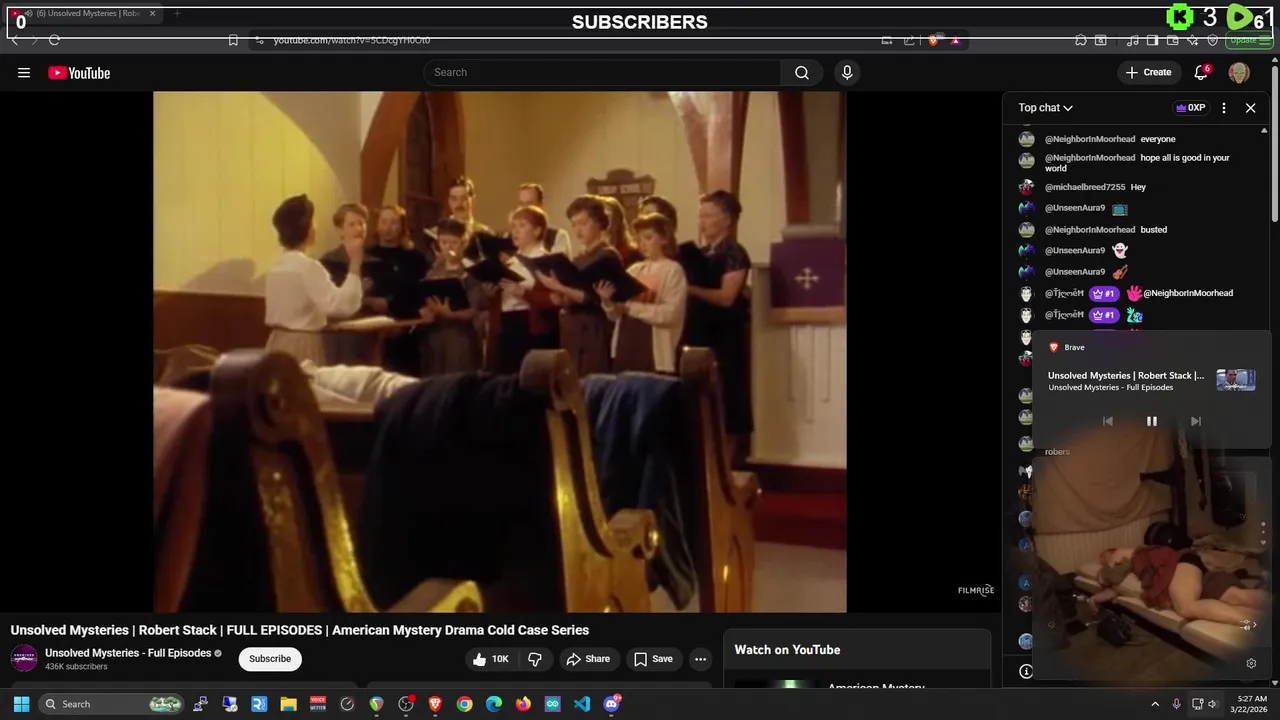Like the video (10K)
The width and height of the screenshot is (1280, 720).
click(x=490, y=658)
